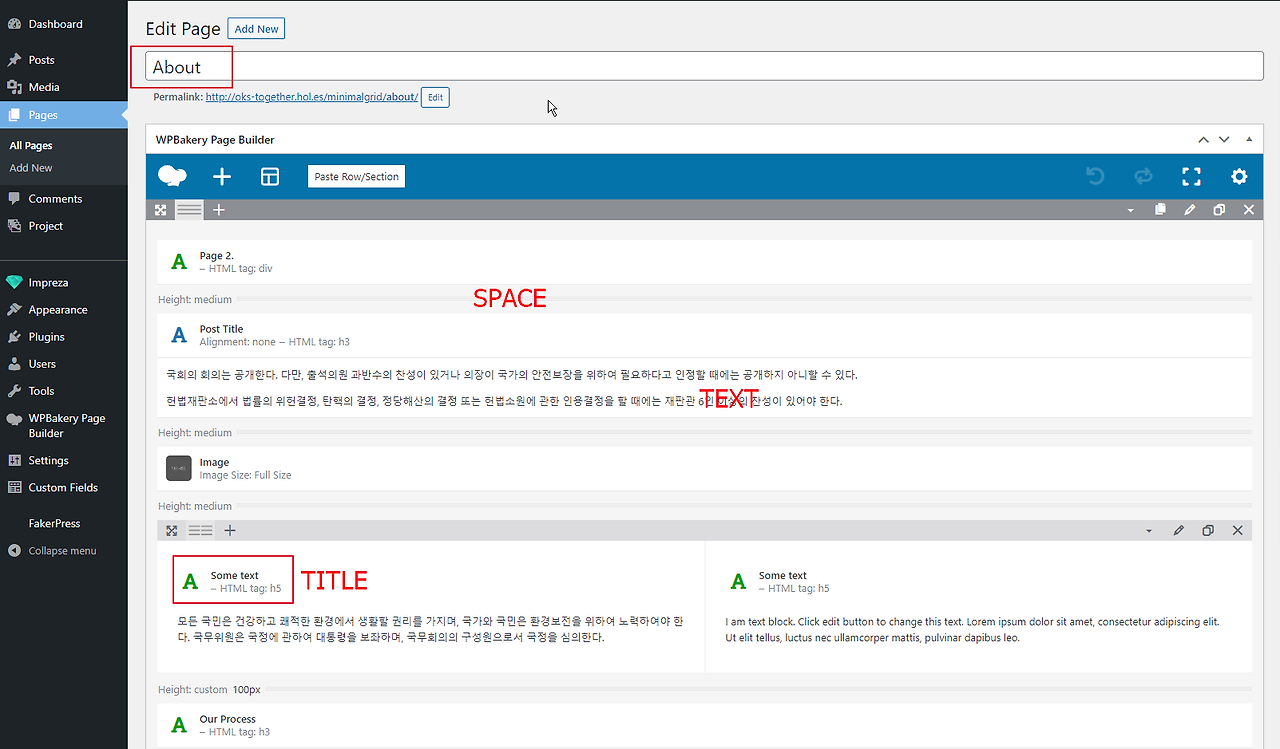Choose Add New under Pages in sidebar
1280x749 pixels.
pyautogui.click(x=31, y=168)
